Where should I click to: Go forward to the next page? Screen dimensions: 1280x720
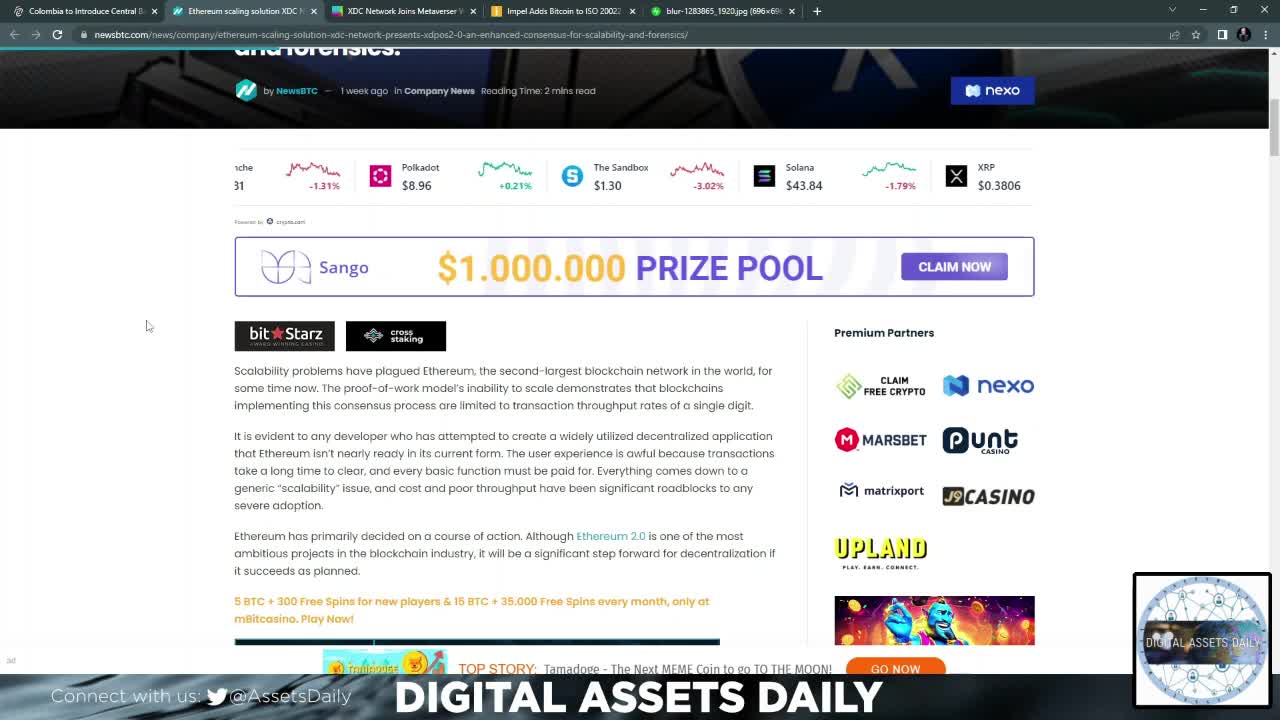coord(36,34)
